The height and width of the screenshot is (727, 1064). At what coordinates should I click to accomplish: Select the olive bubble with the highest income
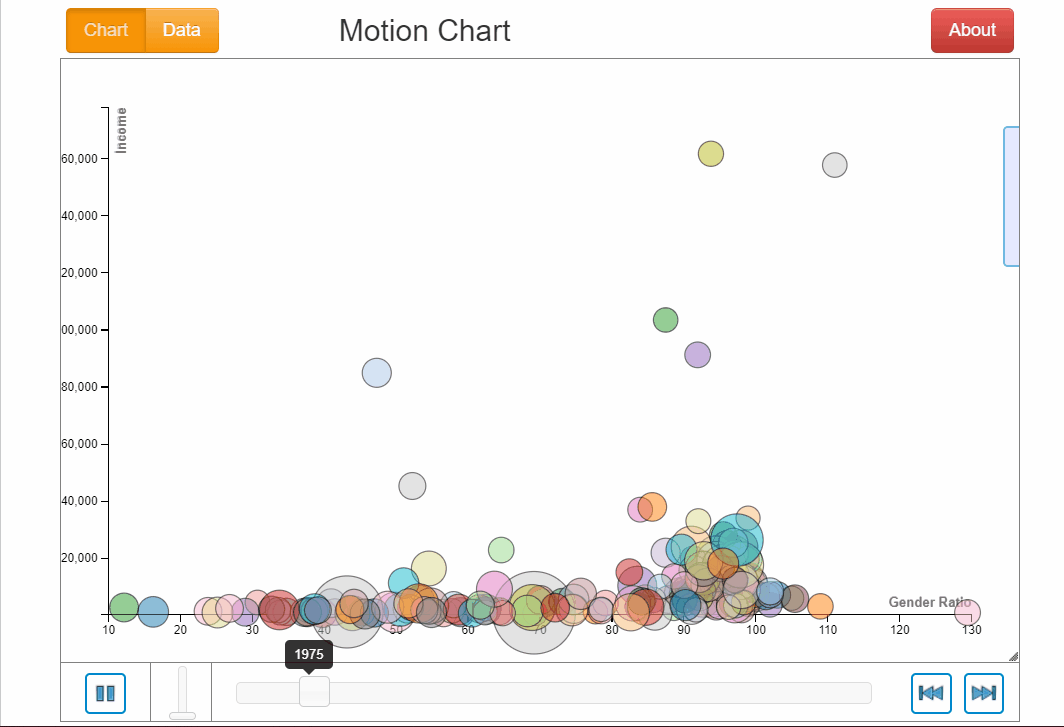coord(711,154)
